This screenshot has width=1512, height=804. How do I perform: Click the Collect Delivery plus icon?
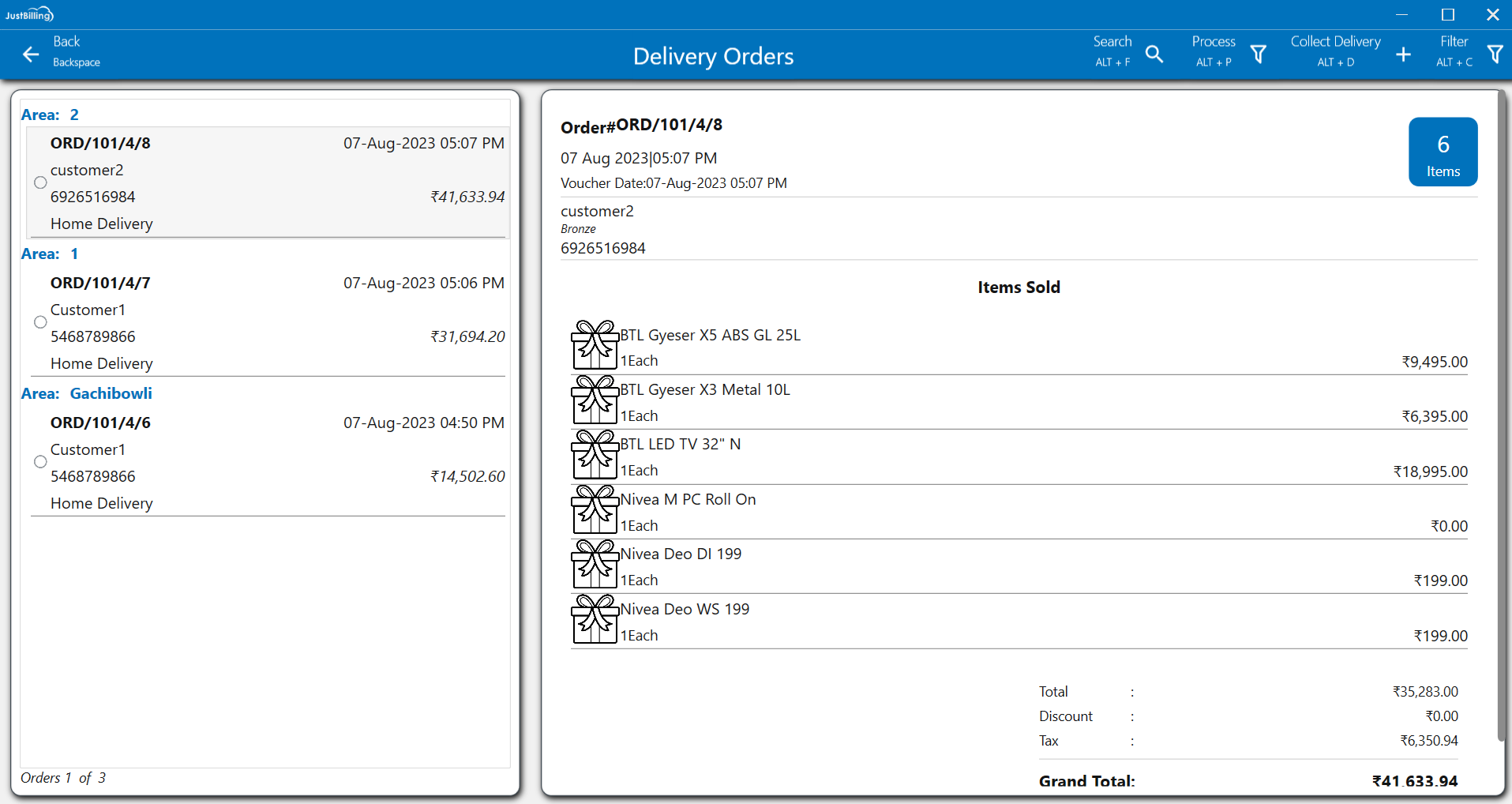(1402, 54)
